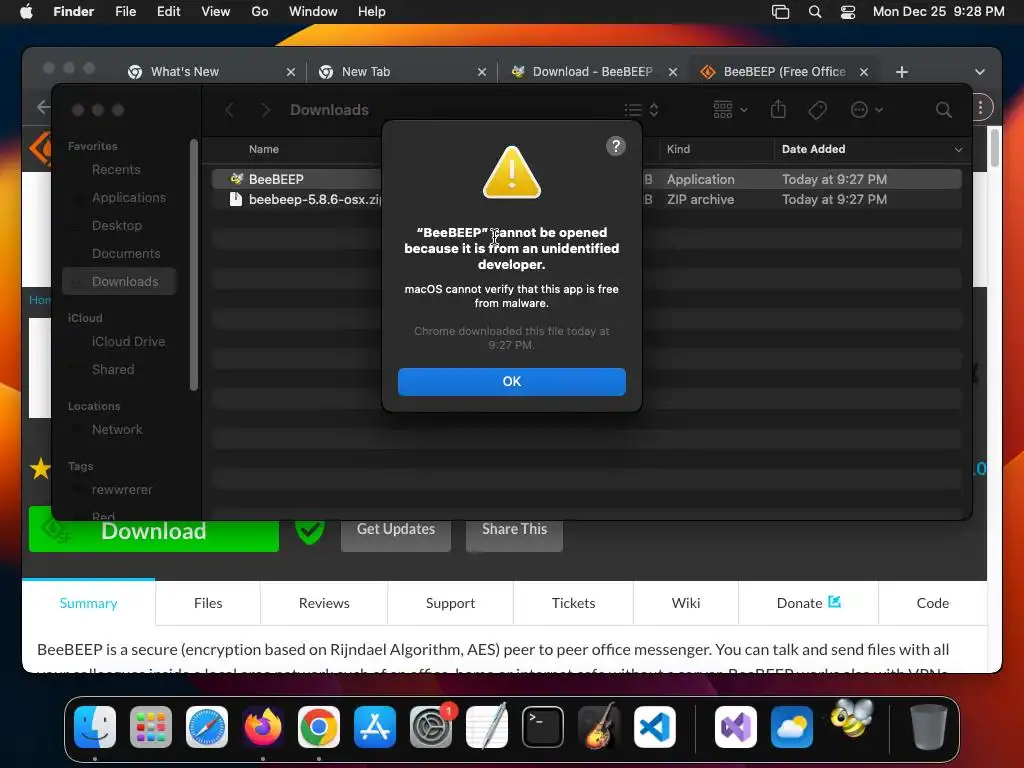Switch to the Download - BeeBEEP tab
Image resolution: width=1024 pixels, height=768 pixels.
592,72
